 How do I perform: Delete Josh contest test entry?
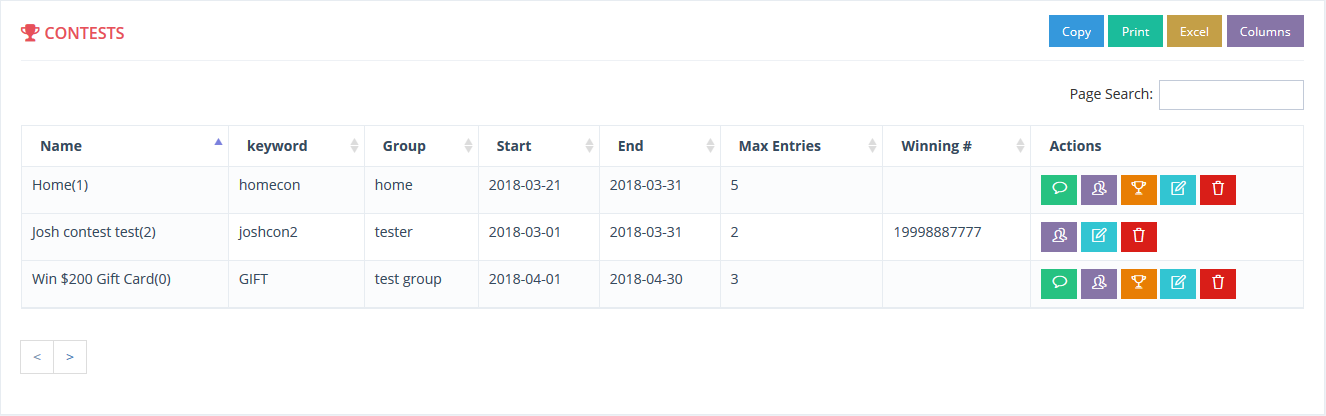point(1139,237)
